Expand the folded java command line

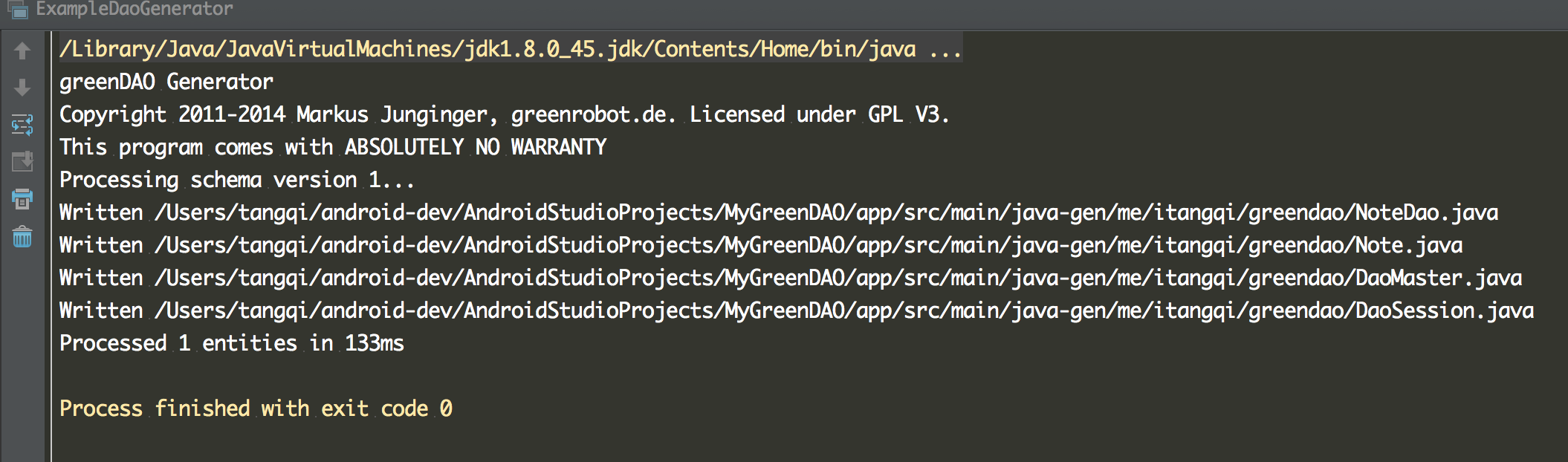(945, 50)
